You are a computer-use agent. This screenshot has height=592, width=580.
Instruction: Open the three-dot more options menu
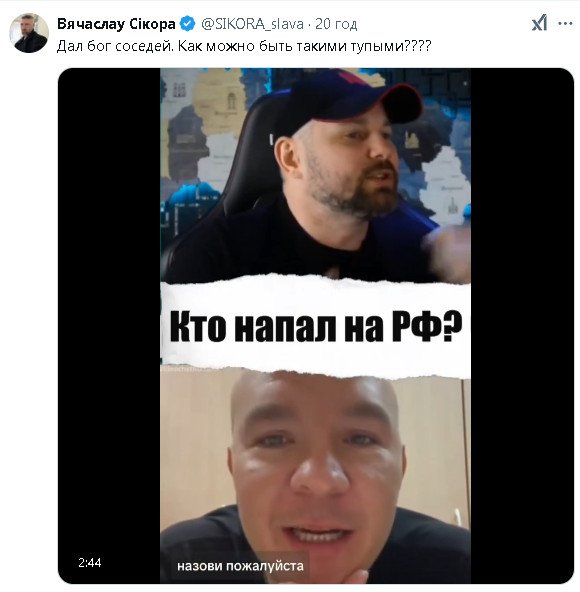point(565,24)
